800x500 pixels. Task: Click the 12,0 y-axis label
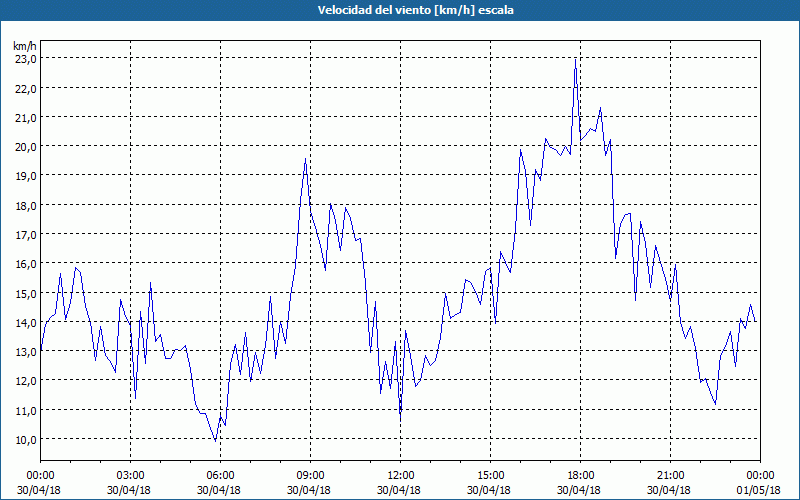(25, 380)
